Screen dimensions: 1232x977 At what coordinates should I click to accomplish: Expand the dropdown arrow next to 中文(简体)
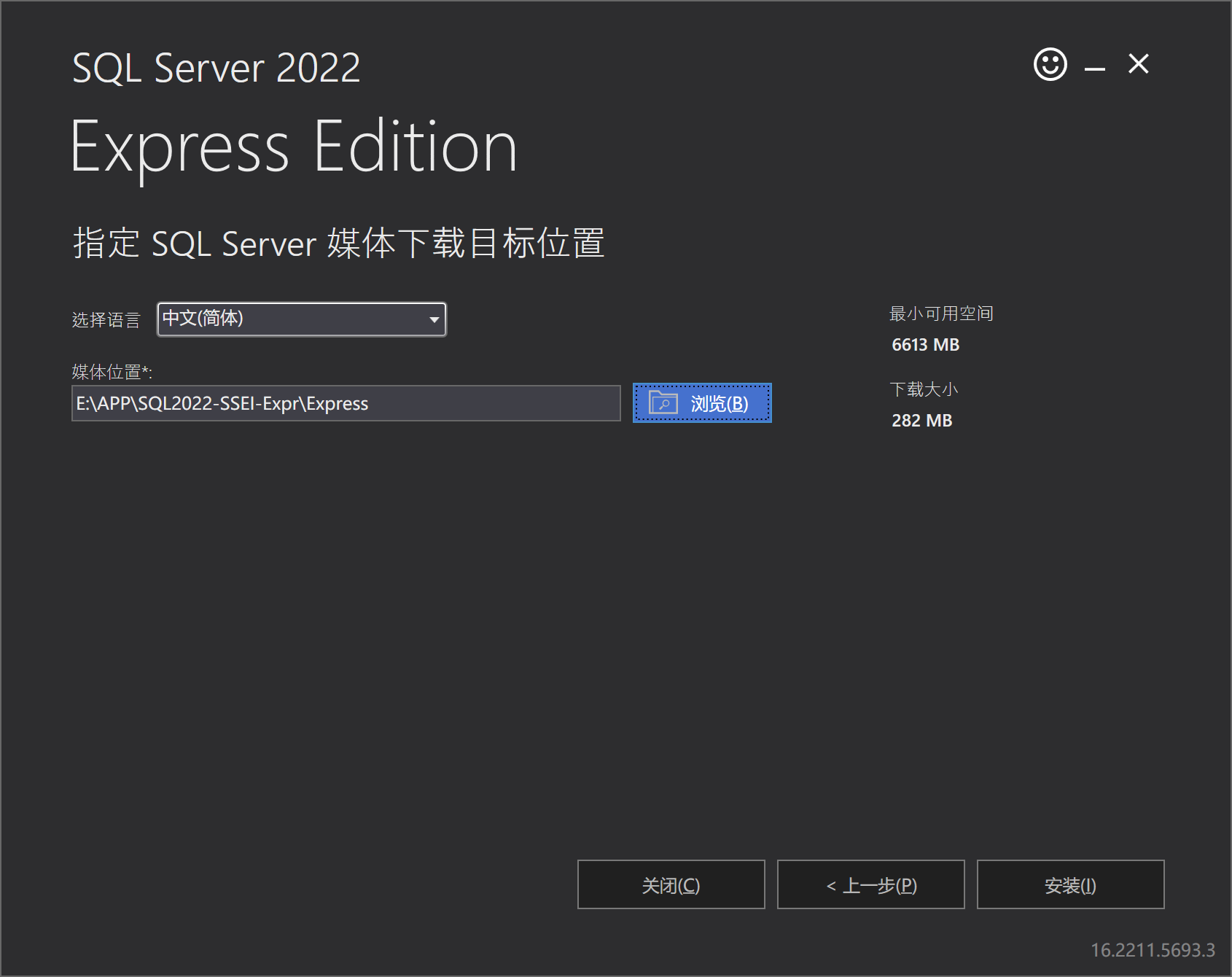(434, 319)
